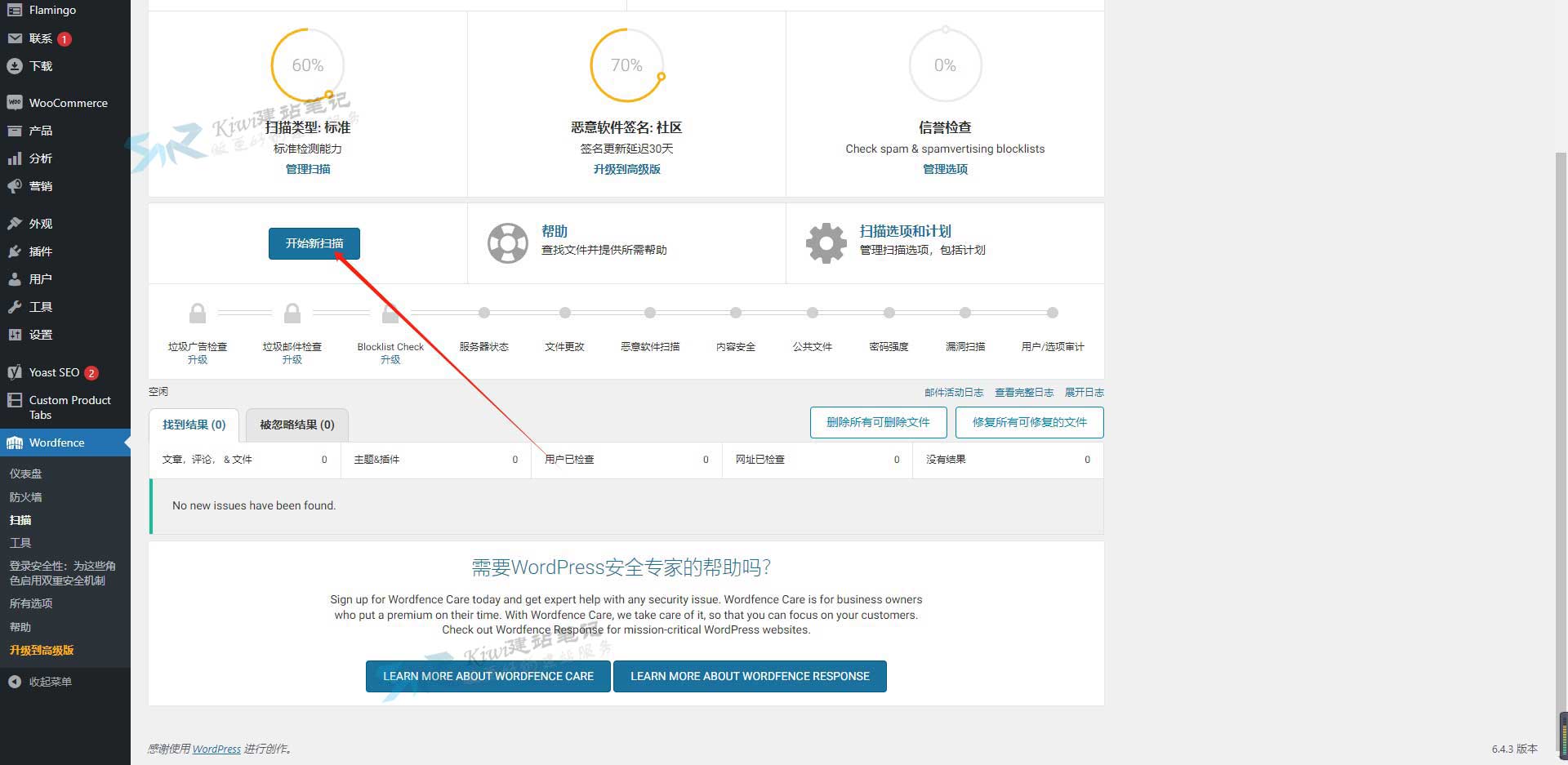Click the Users person icon
The height and width of the screenshot is (765, 1568).
(15, 279)
